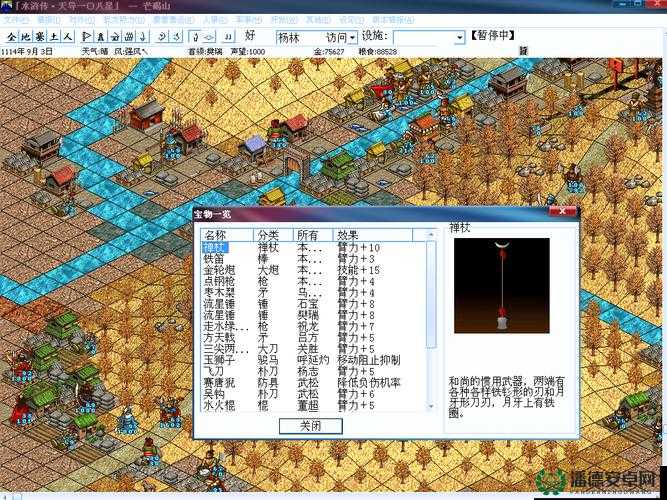Click the 呼延灼 owner cell
Image resolution: width=667 pixels, height=500 pixels.
tap(314, 360)
